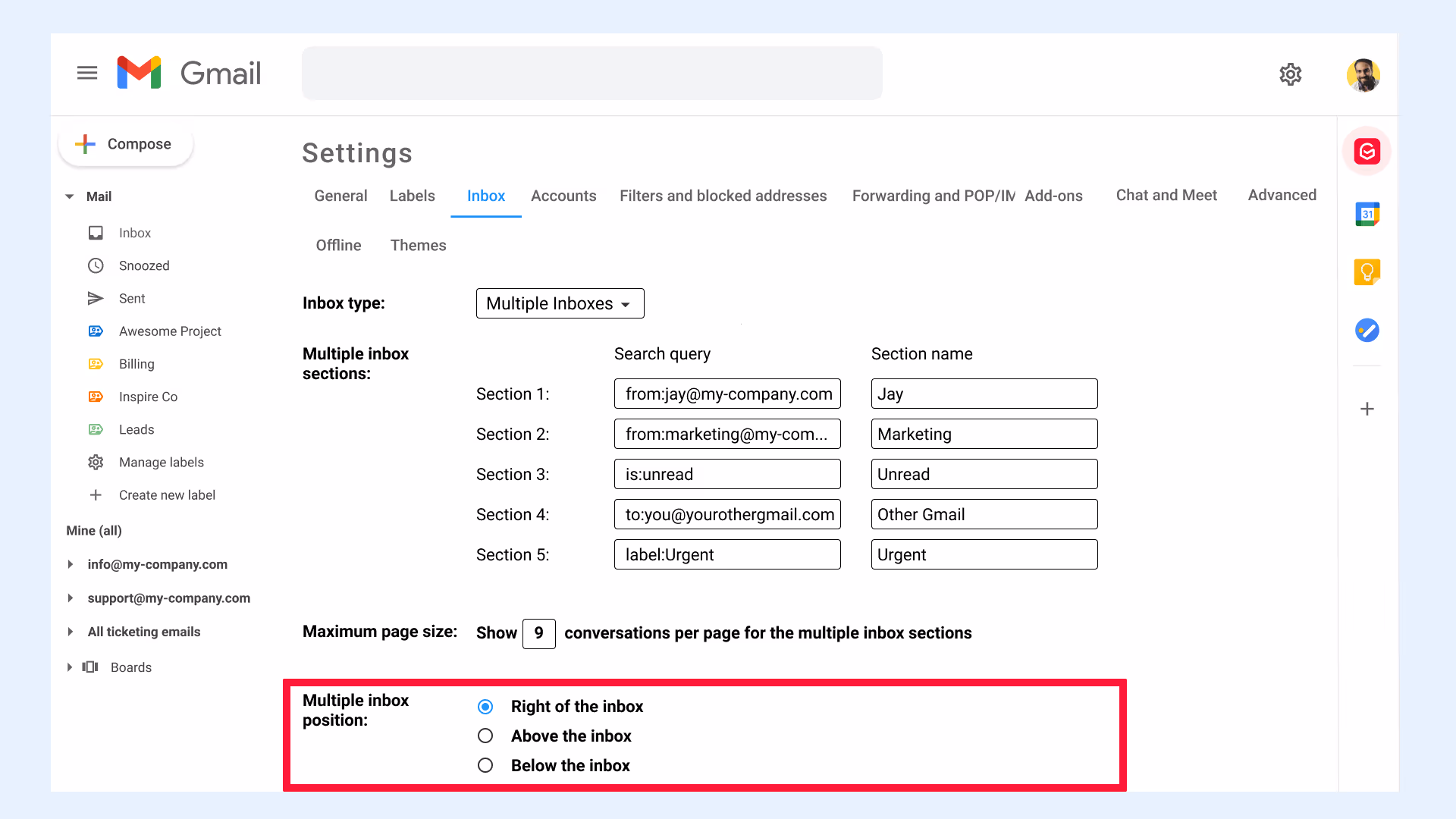Click the Marketing section name field
The image size is (1456, 819).
tap(984, 434)
